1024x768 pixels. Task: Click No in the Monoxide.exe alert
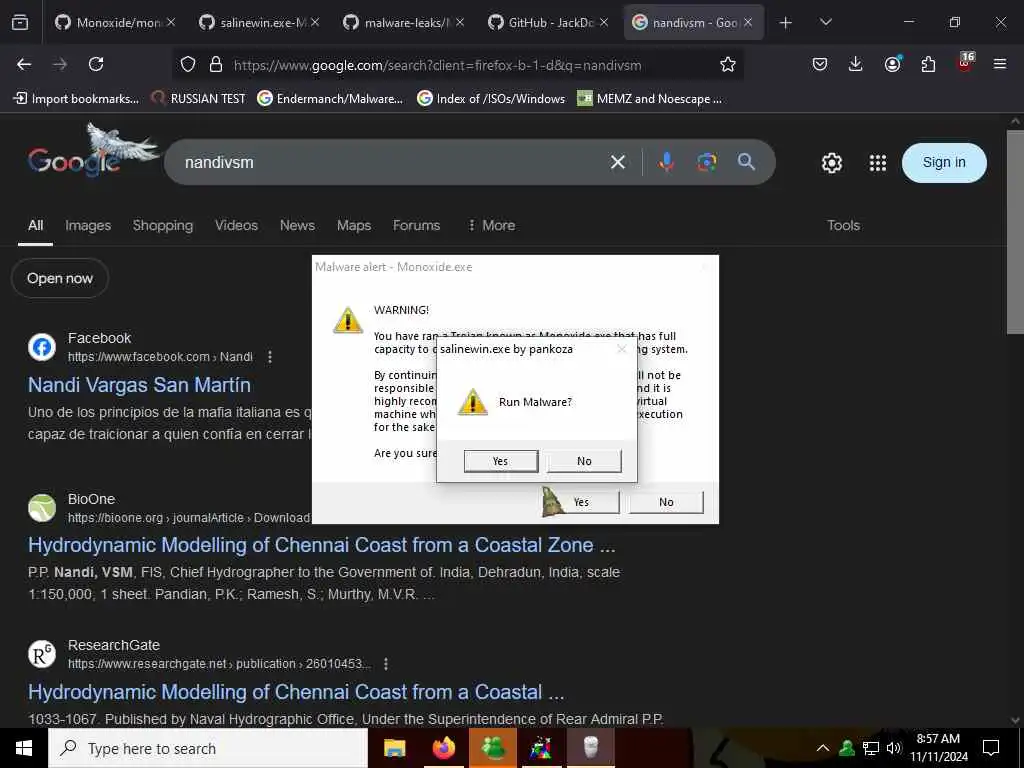tap(666, 502)
